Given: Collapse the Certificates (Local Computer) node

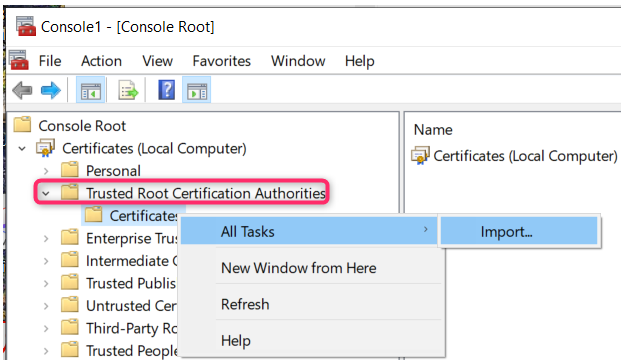Looking at the screenshot, I should (x=22, y=149).
